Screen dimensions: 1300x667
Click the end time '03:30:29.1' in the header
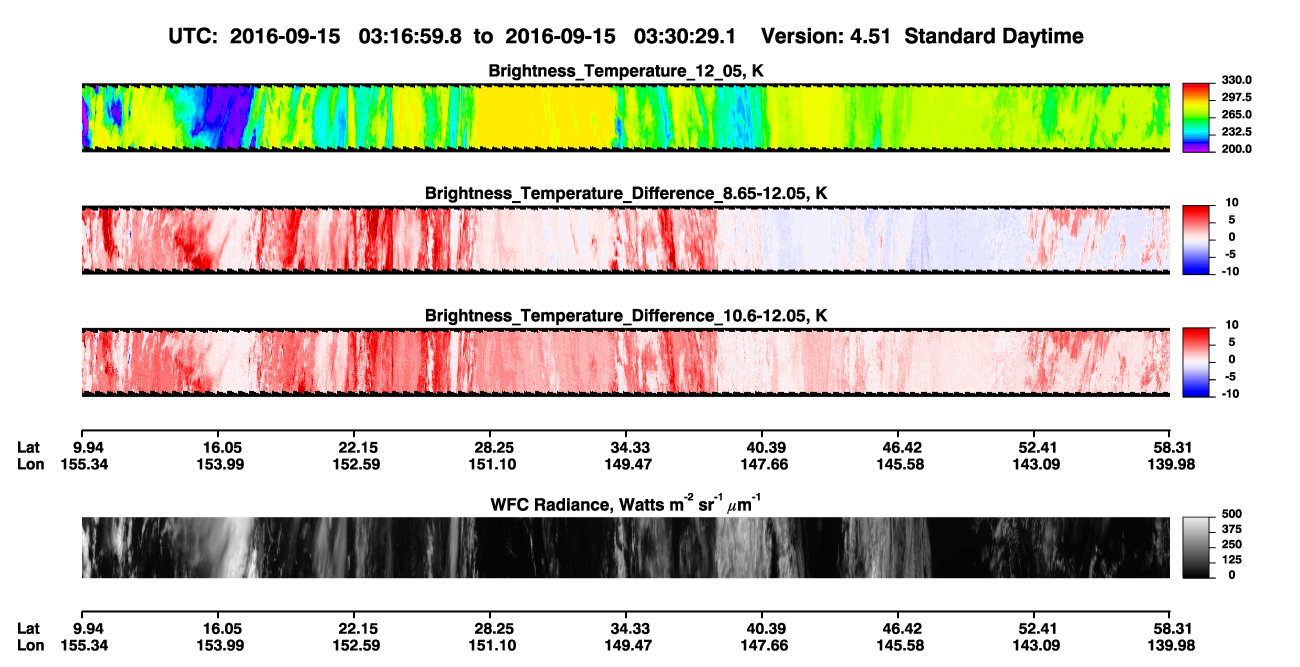(686, 36)
